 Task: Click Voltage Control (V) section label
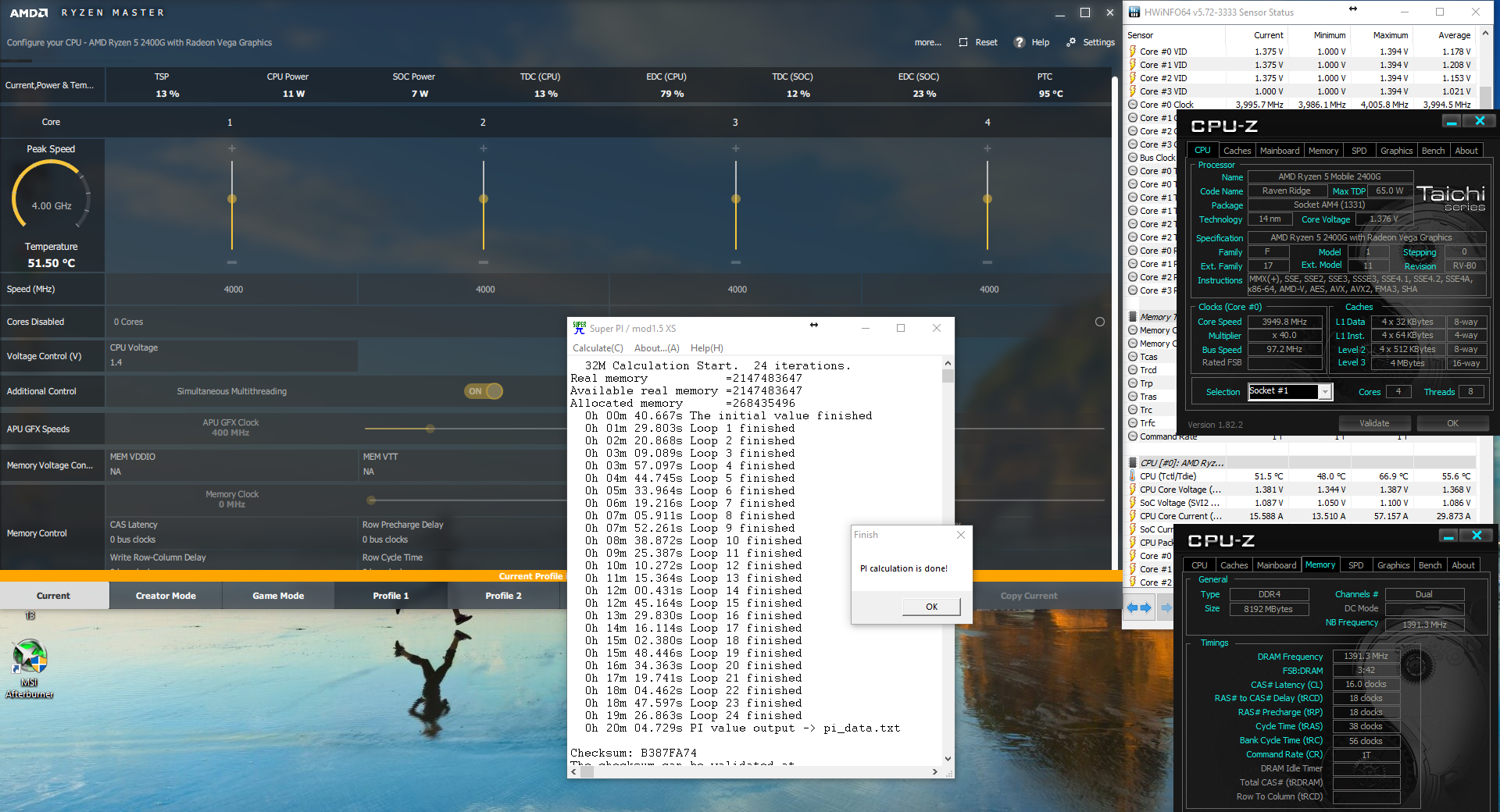(x=44, y=356)
